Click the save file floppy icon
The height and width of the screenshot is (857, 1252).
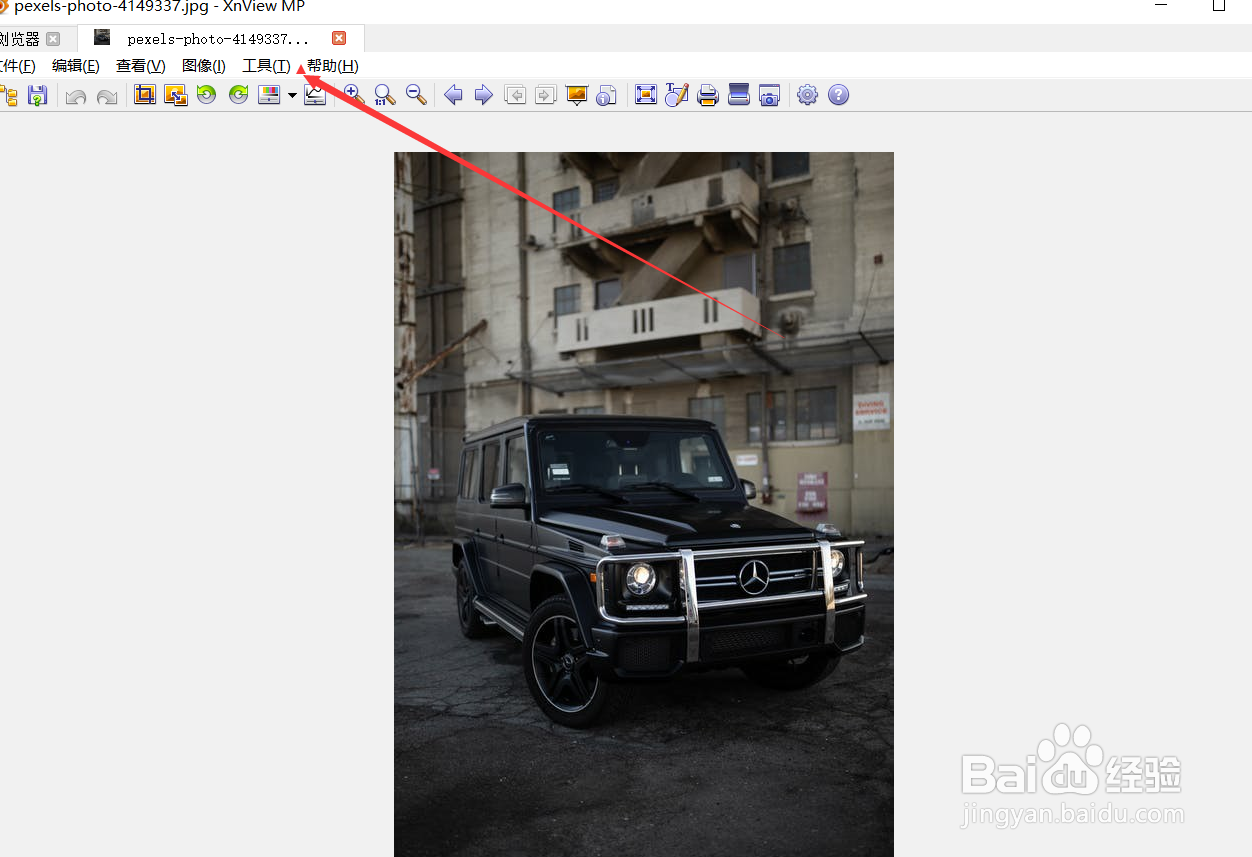pos(37,95)
